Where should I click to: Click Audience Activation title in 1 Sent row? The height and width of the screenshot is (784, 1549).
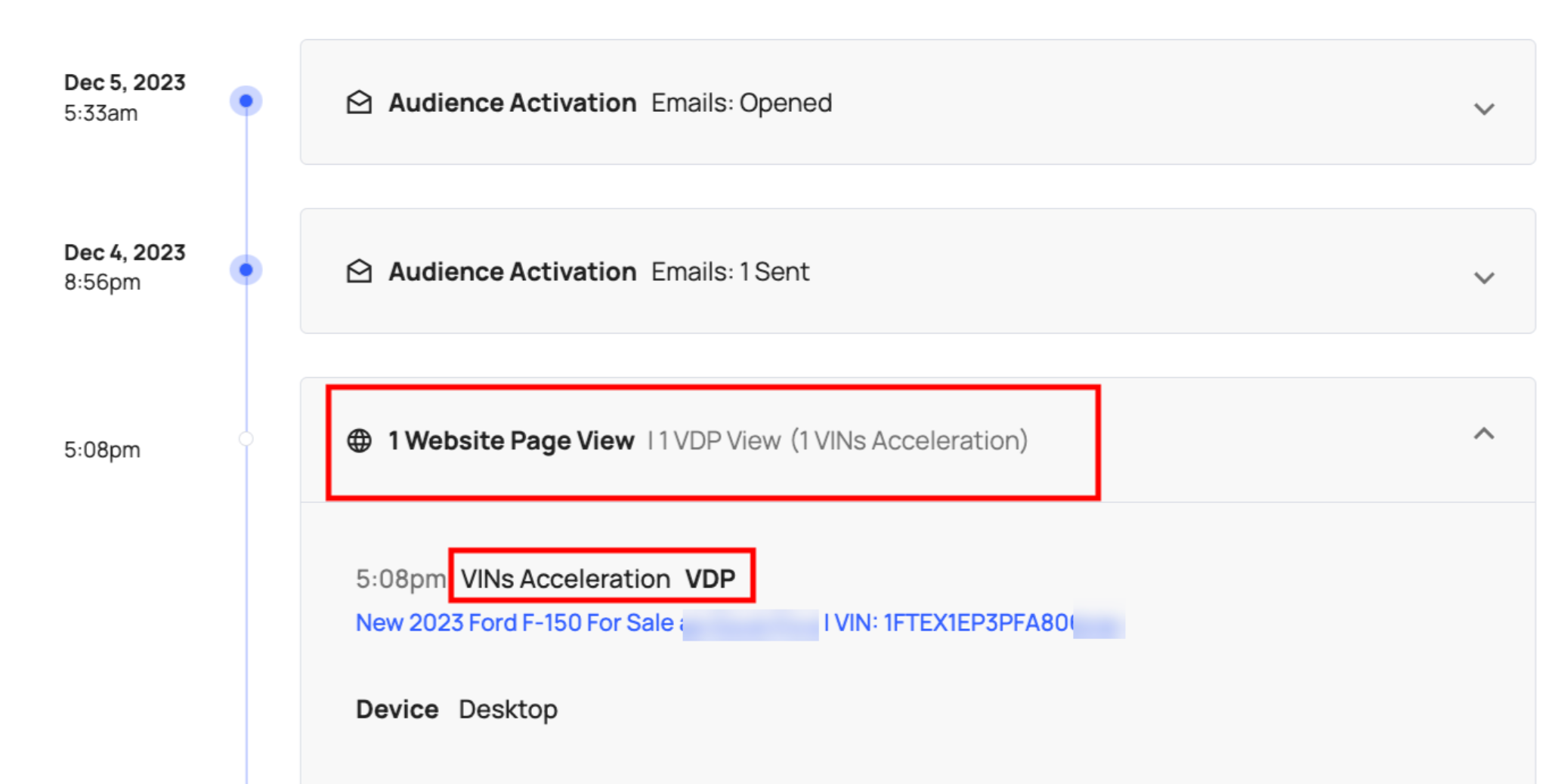tap(512, 271)
